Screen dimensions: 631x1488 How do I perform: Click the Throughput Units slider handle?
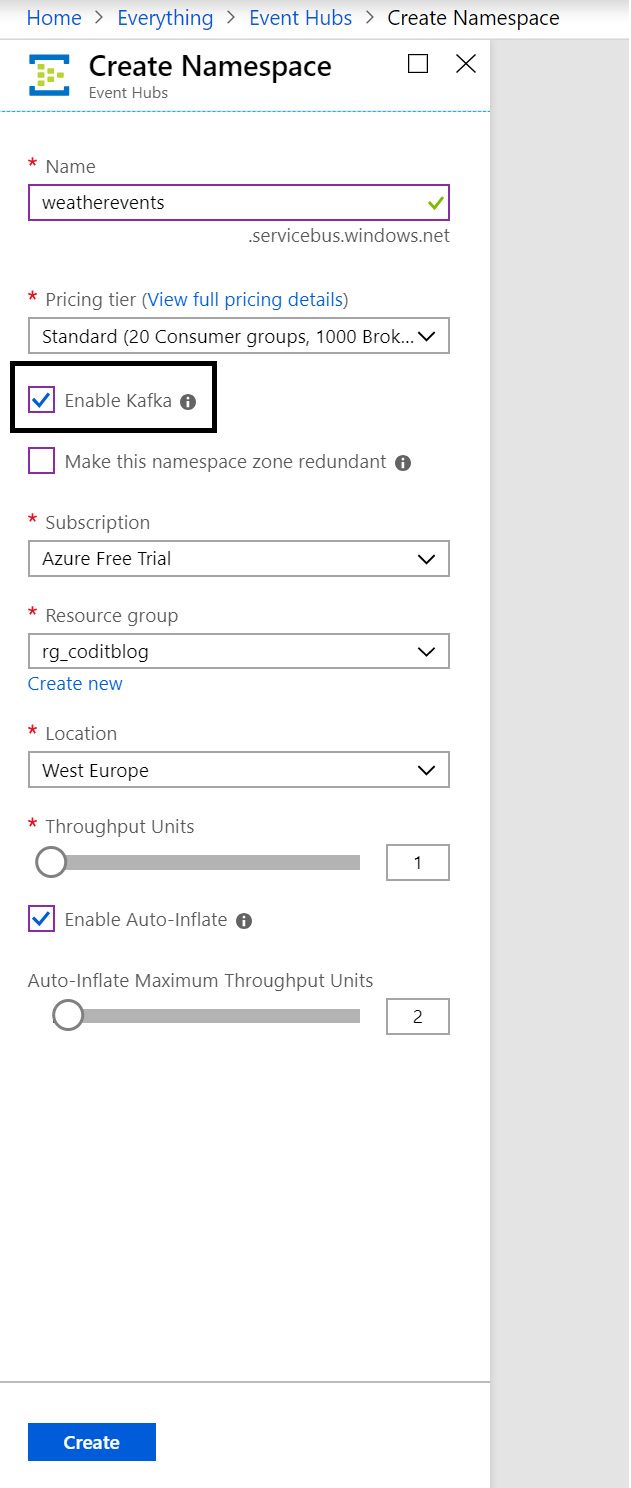point(51,862)
